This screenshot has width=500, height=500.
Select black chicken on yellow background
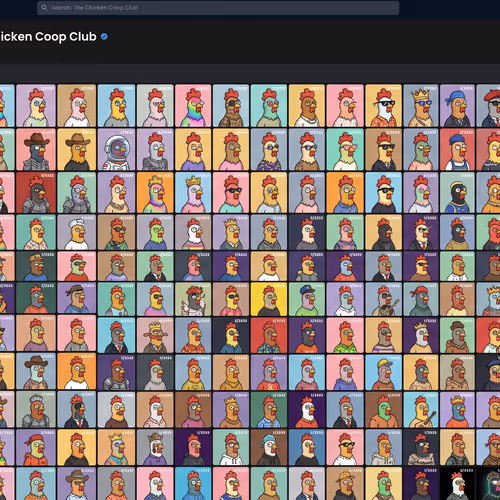point(383,232)
